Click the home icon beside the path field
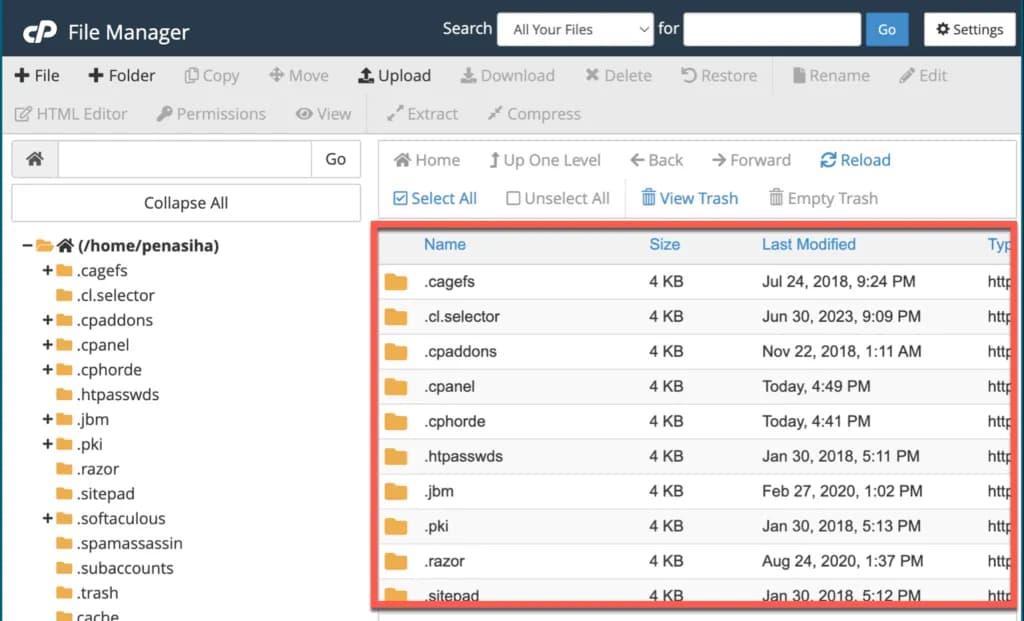This screenshot has width=1024, height=621. 35,159
